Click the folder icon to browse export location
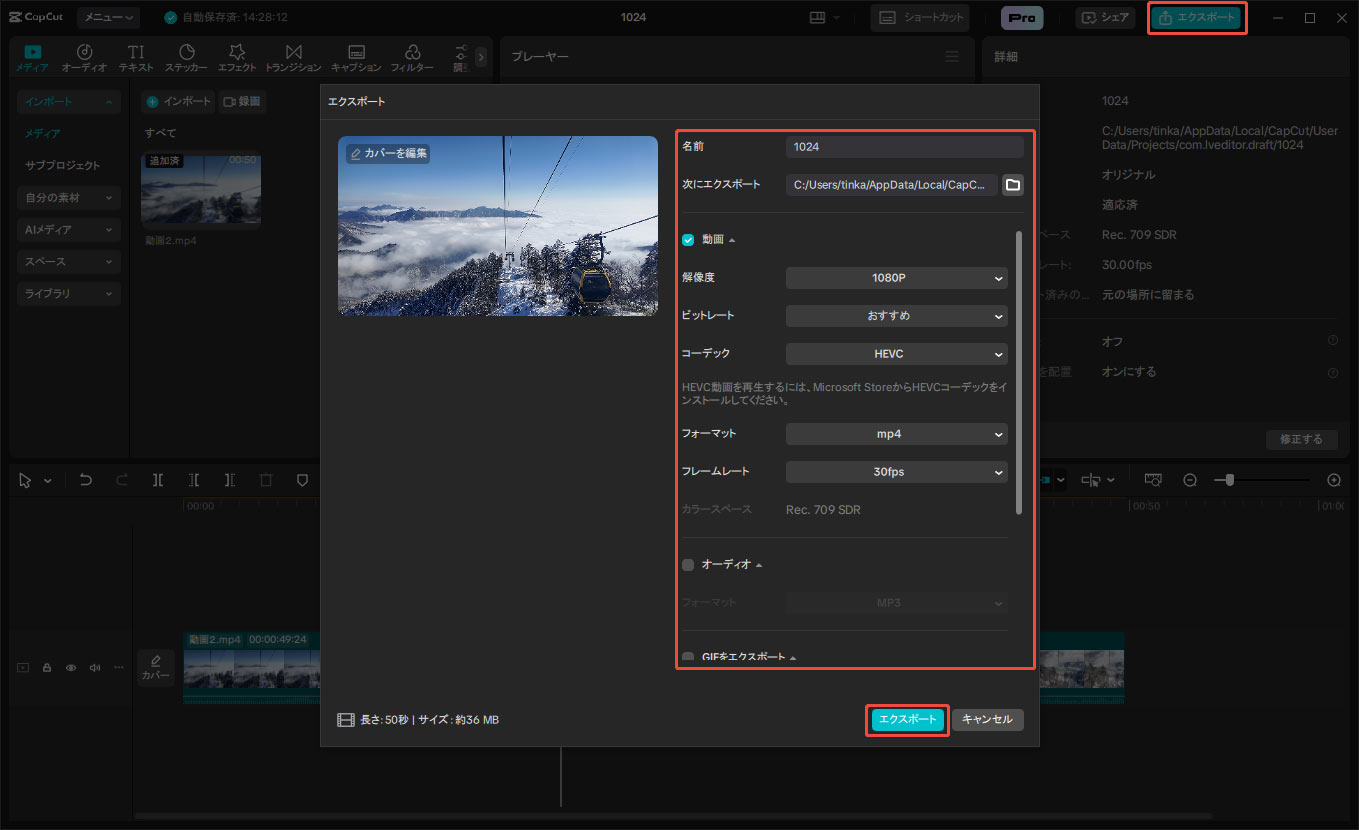 coord(1012,184)
